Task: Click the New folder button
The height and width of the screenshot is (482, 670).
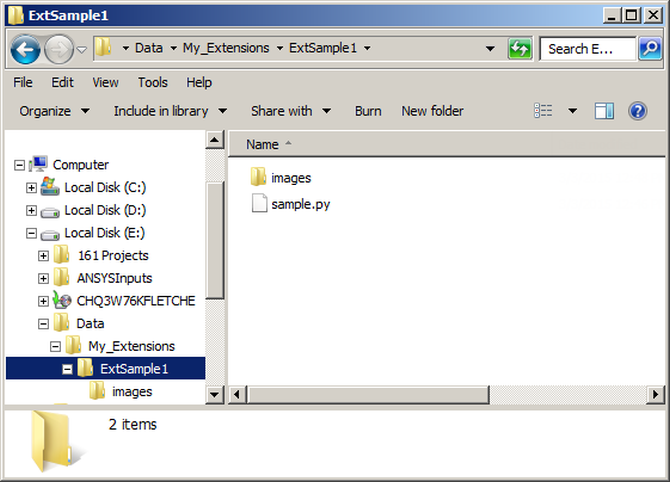Action: [432, 111]
